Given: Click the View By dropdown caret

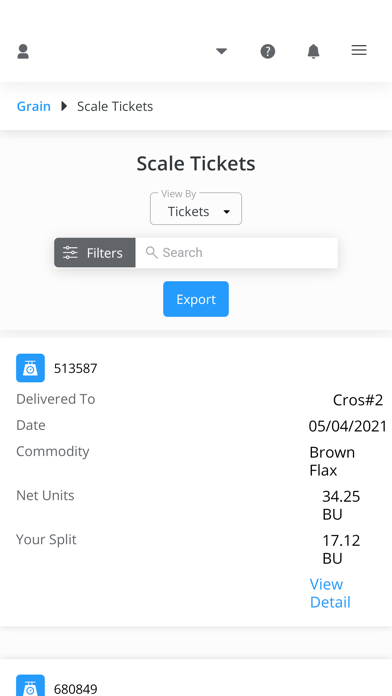Looking at the screenshot, I should click(226, 212).
